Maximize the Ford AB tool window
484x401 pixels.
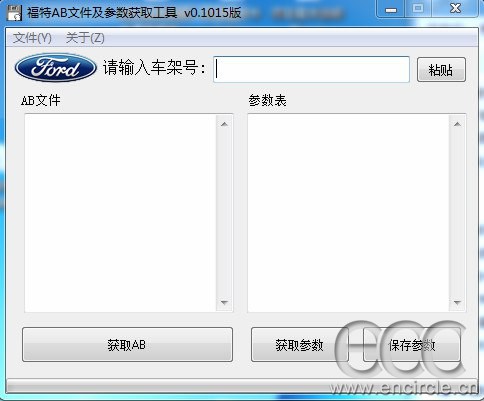(418, 9)
